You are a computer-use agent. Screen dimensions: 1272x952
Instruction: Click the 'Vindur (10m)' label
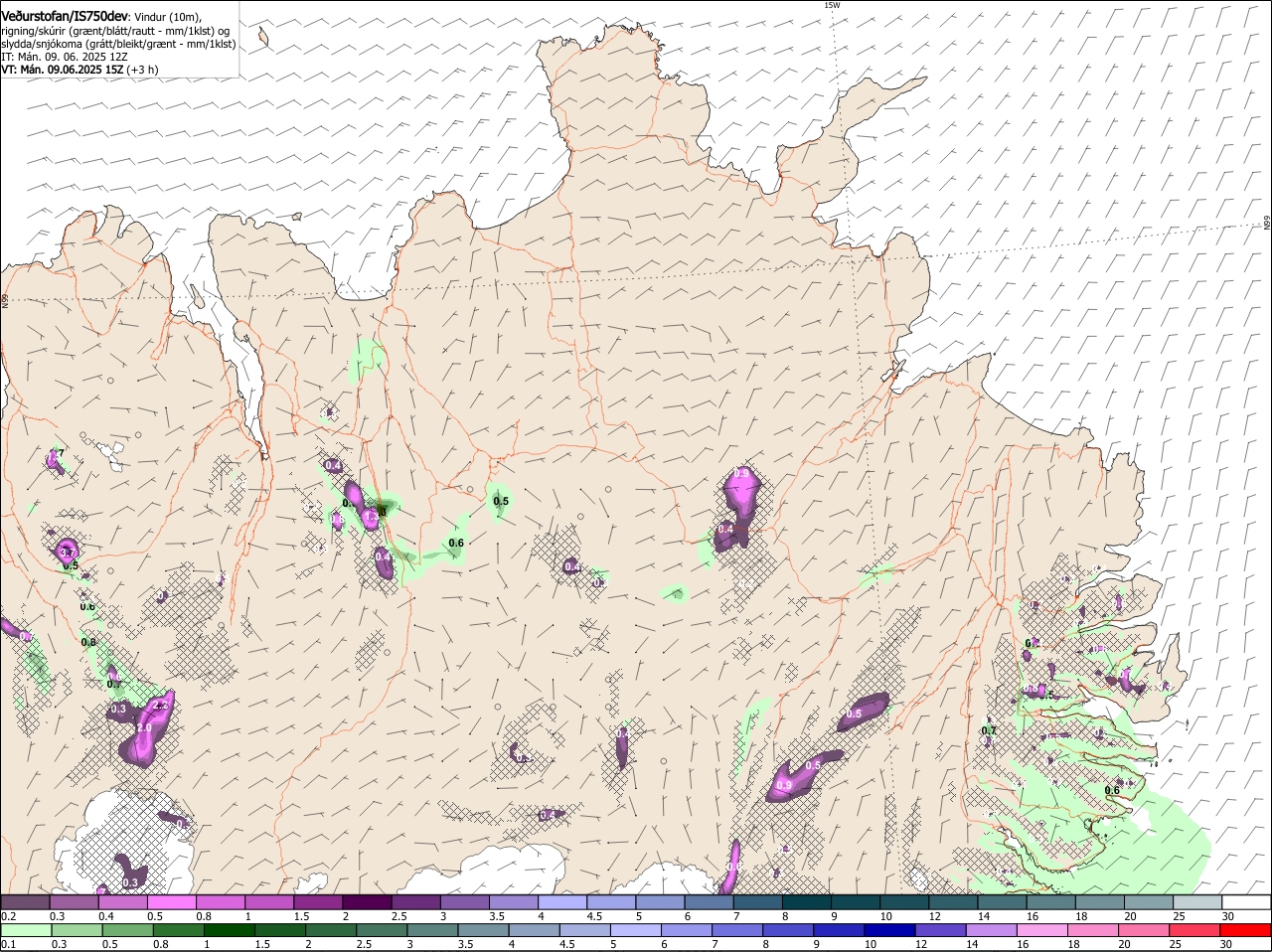point(168,17)
